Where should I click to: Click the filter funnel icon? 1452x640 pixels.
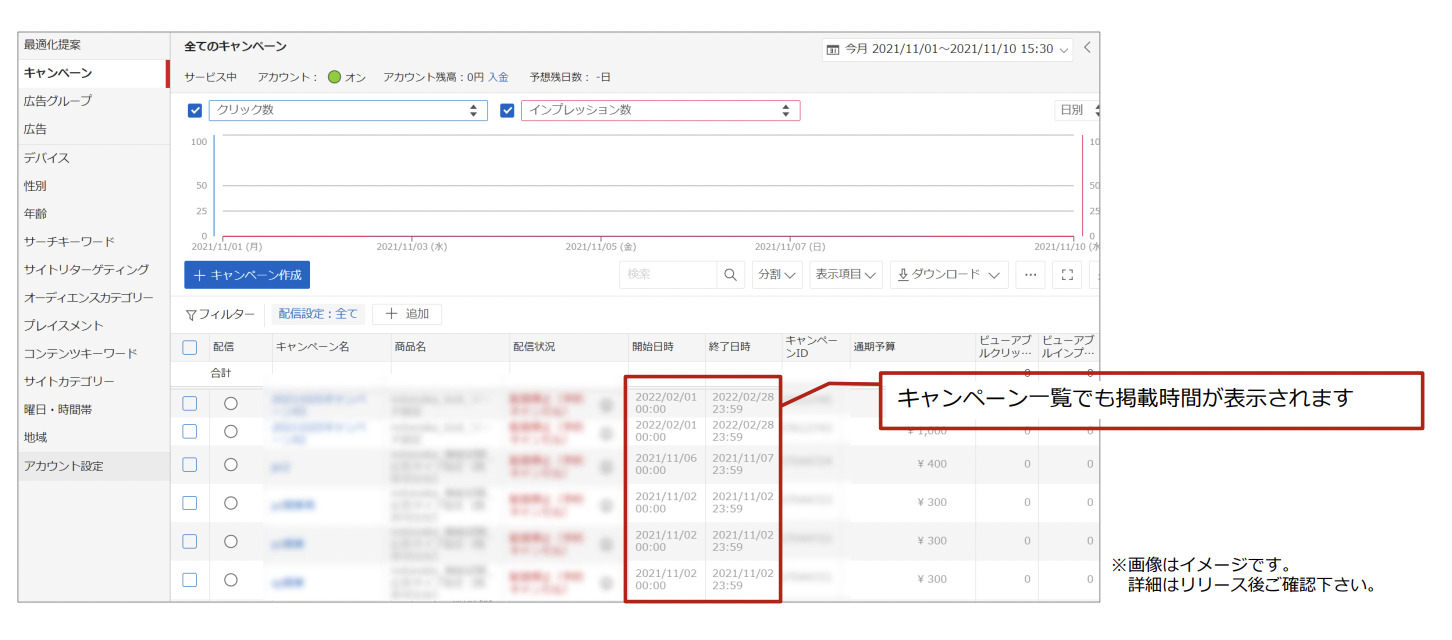191,315
